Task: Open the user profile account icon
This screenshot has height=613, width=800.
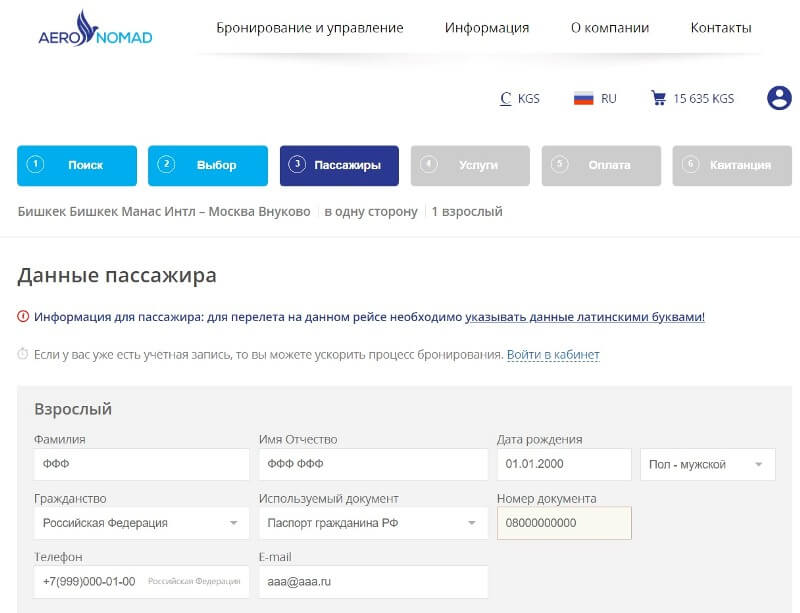Action: pyautogui.click(x=779, y=98)
